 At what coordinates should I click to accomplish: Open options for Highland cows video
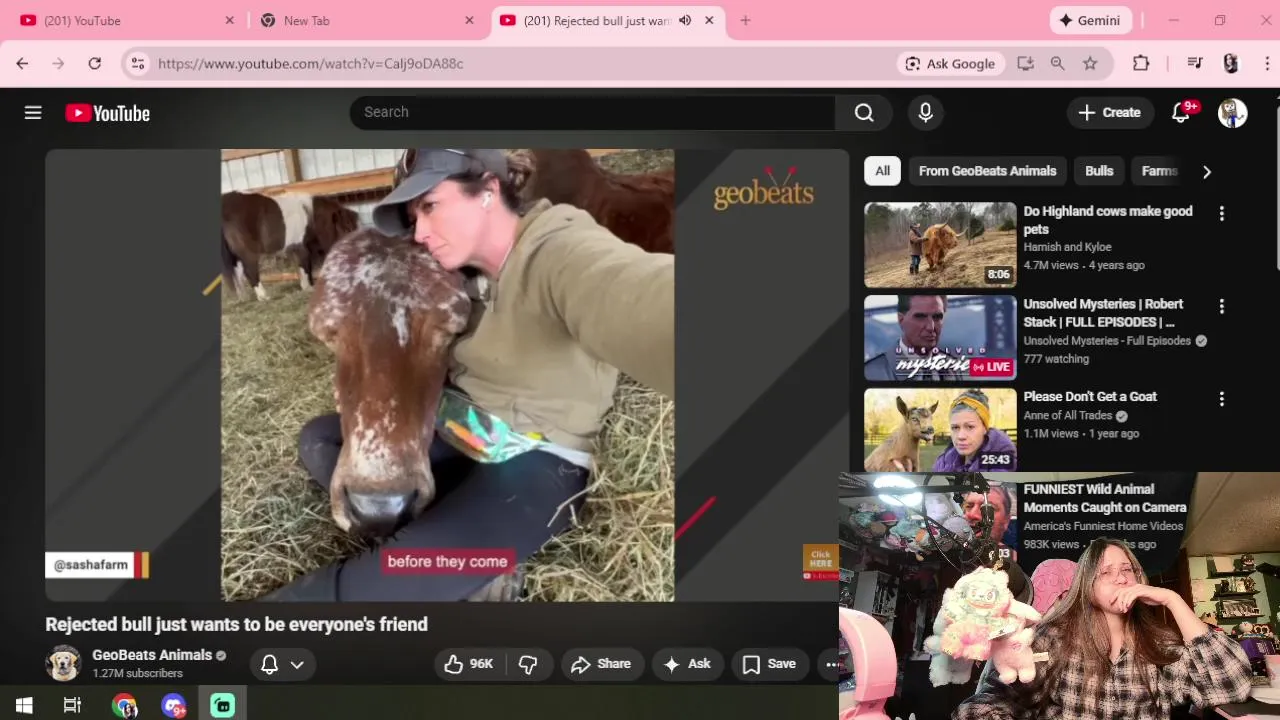coord(1221,213)
